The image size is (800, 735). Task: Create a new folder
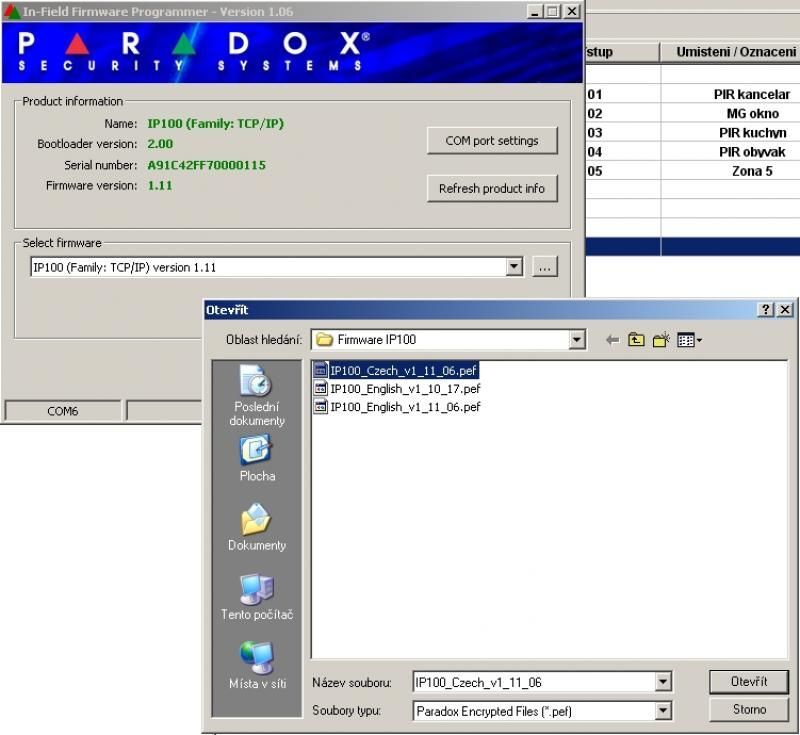point(661,340)
